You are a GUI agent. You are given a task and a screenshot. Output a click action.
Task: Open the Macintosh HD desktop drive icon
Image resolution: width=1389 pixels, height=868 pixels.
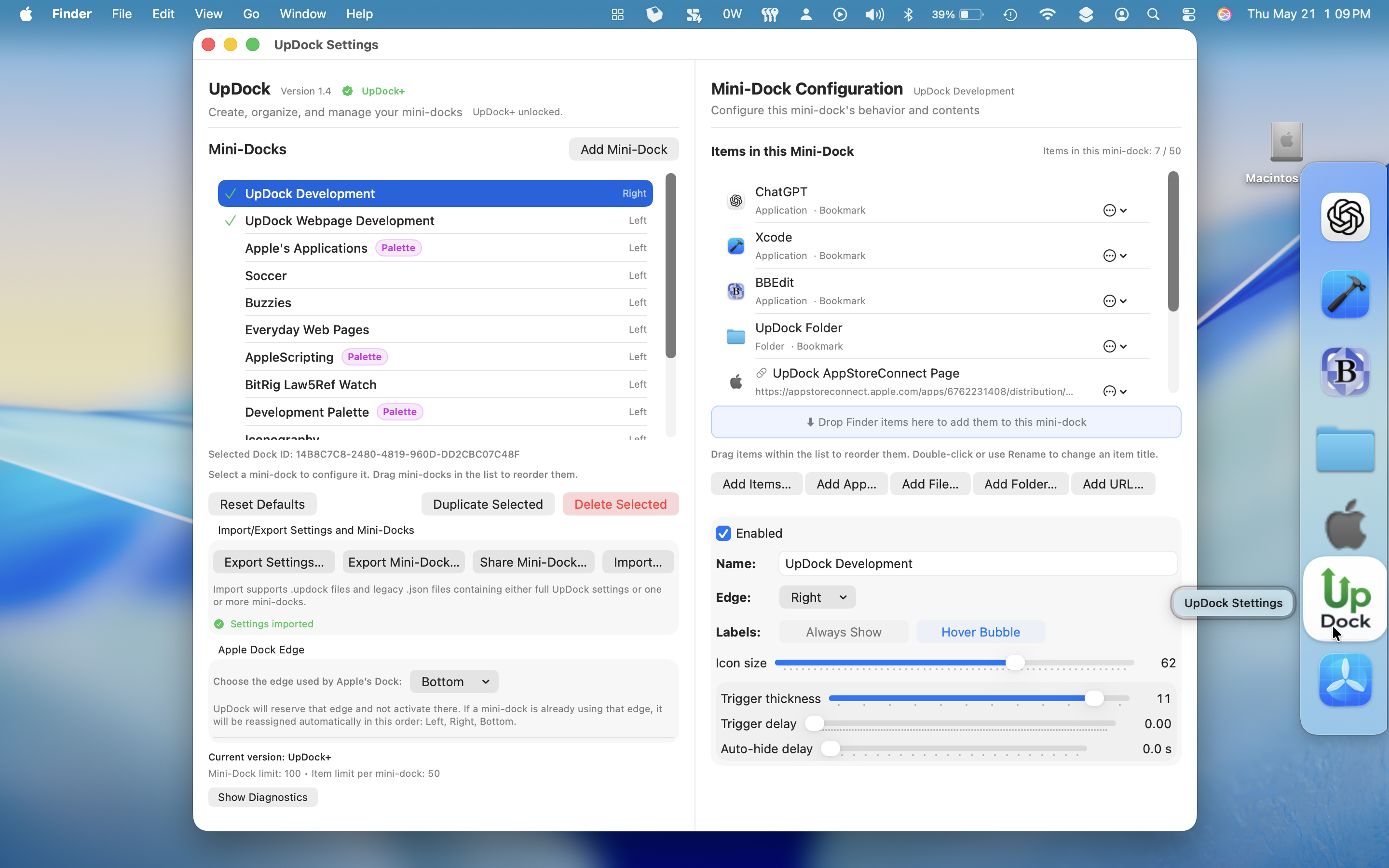click(1286, 142)
